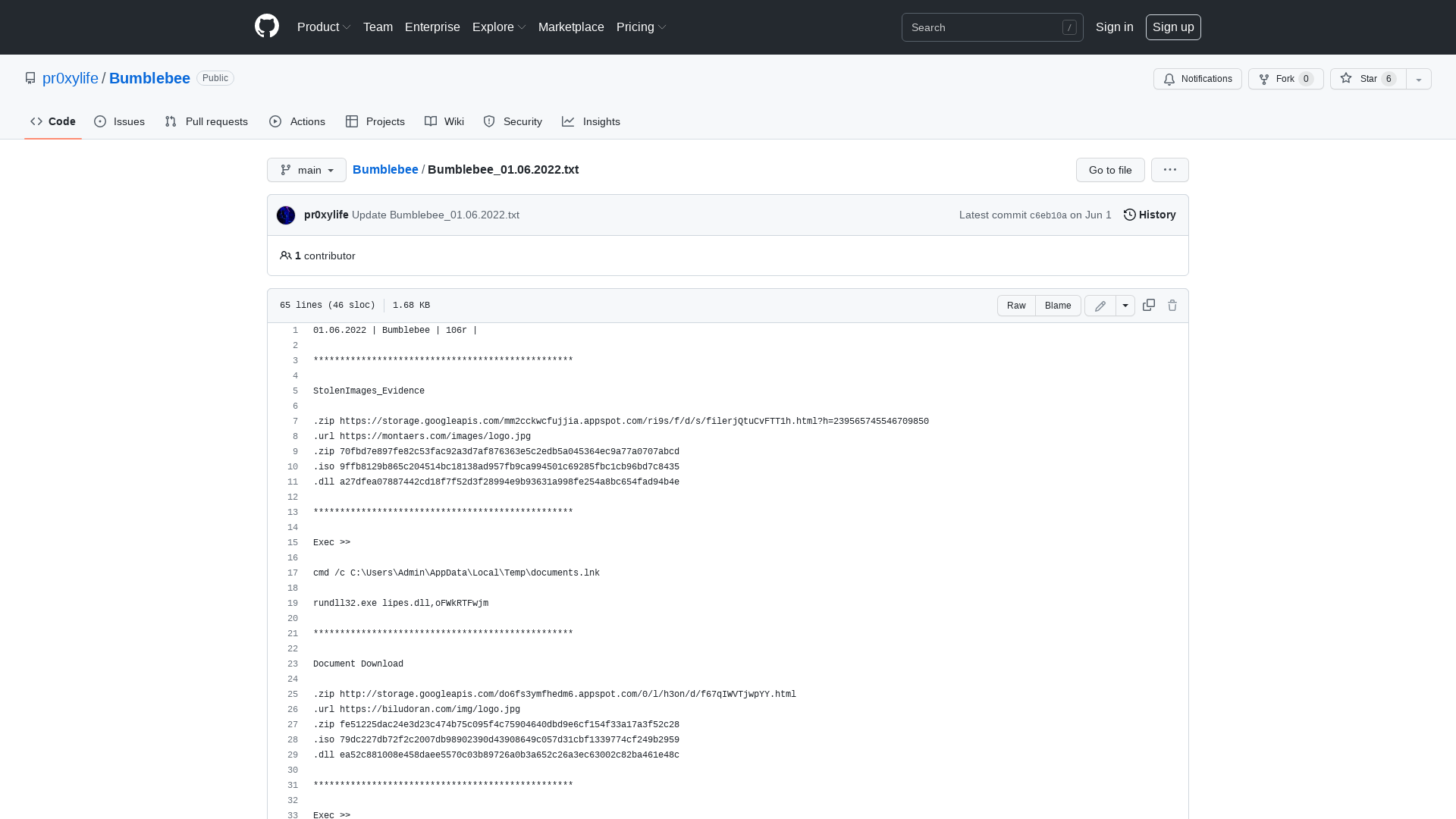Click the fork count badge showing 0
Screen dimensions: 1456x819
[1306, 79]
